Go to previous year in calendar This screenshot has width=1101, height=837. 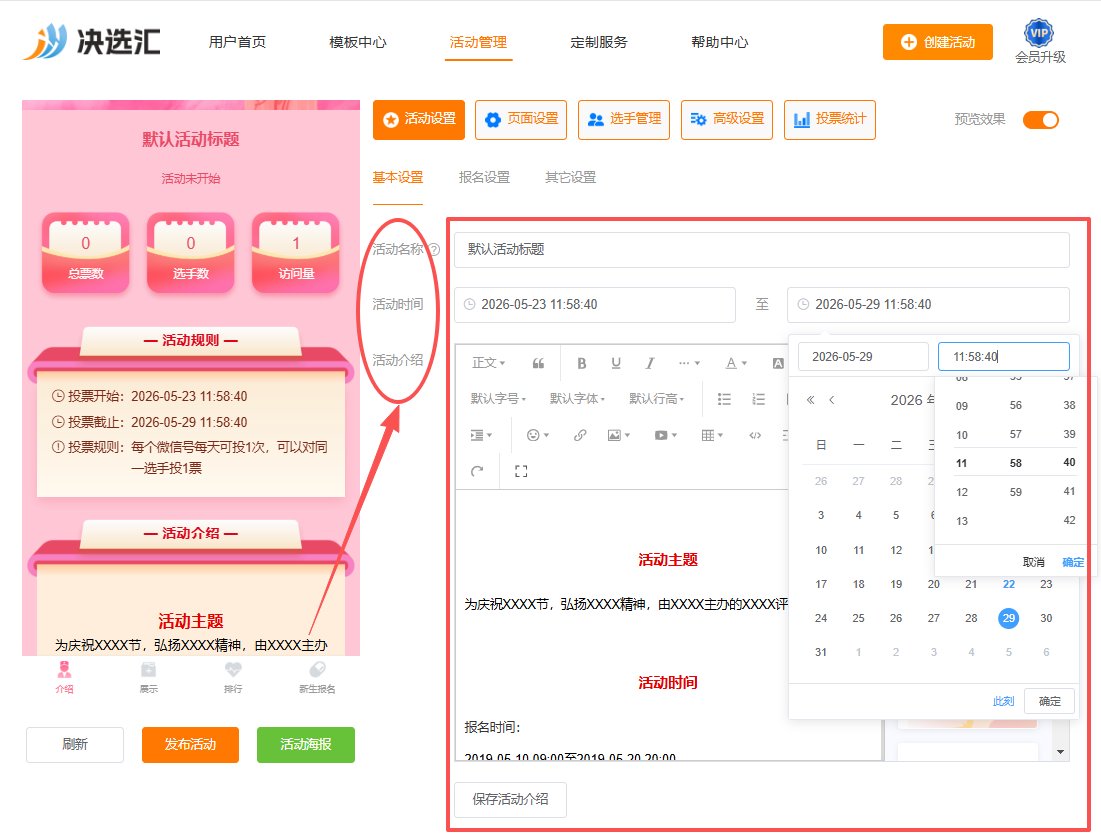click(810, 400)
